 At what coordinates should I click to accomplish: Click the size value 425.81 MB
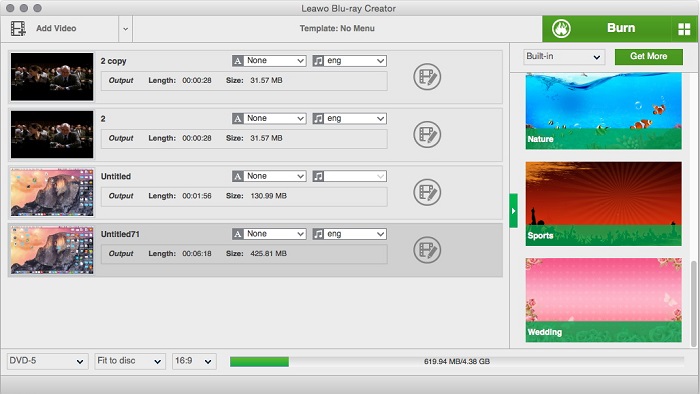pos(268,253)
